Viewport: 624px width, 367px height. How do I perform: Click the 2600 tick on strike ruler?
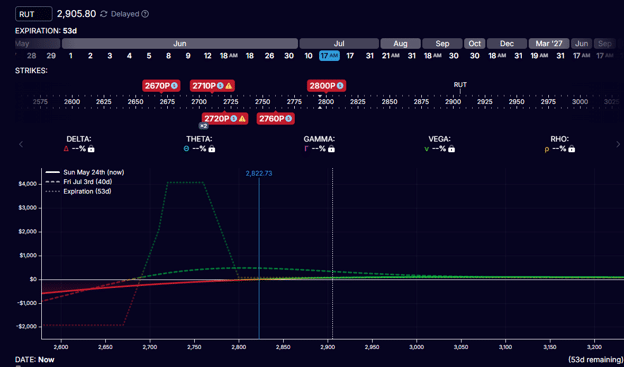click(72, 102)
